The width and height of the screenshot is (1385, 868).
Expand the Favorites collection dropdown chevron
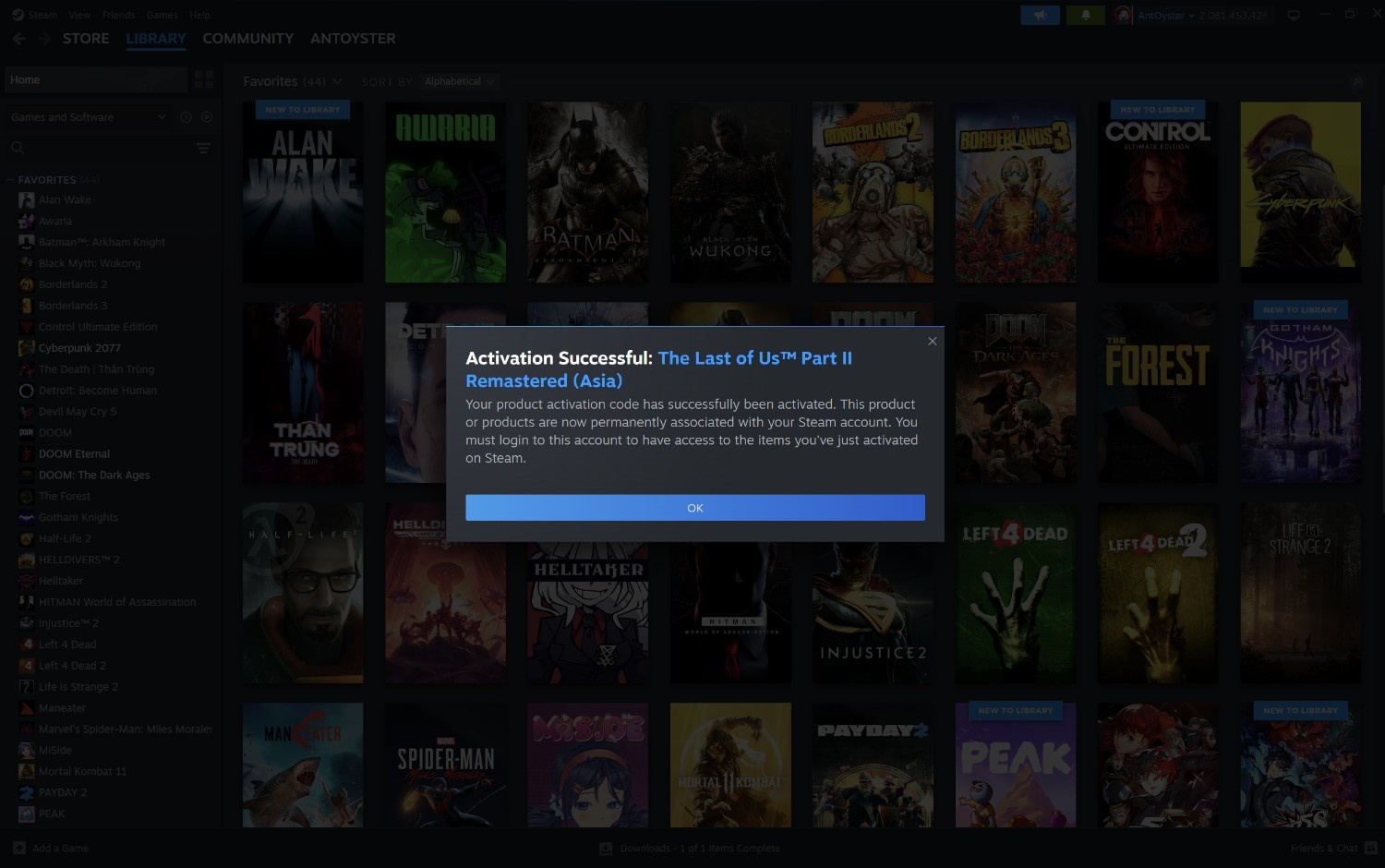point(338,82)
